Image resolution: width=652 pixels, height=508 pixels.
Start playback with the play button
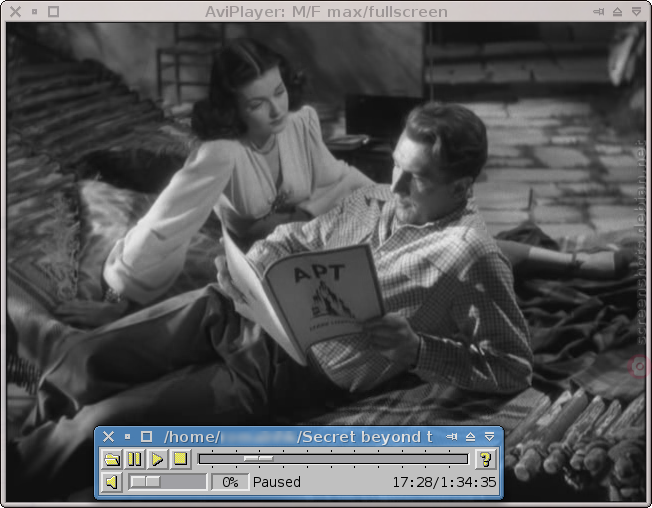[157, 459]
